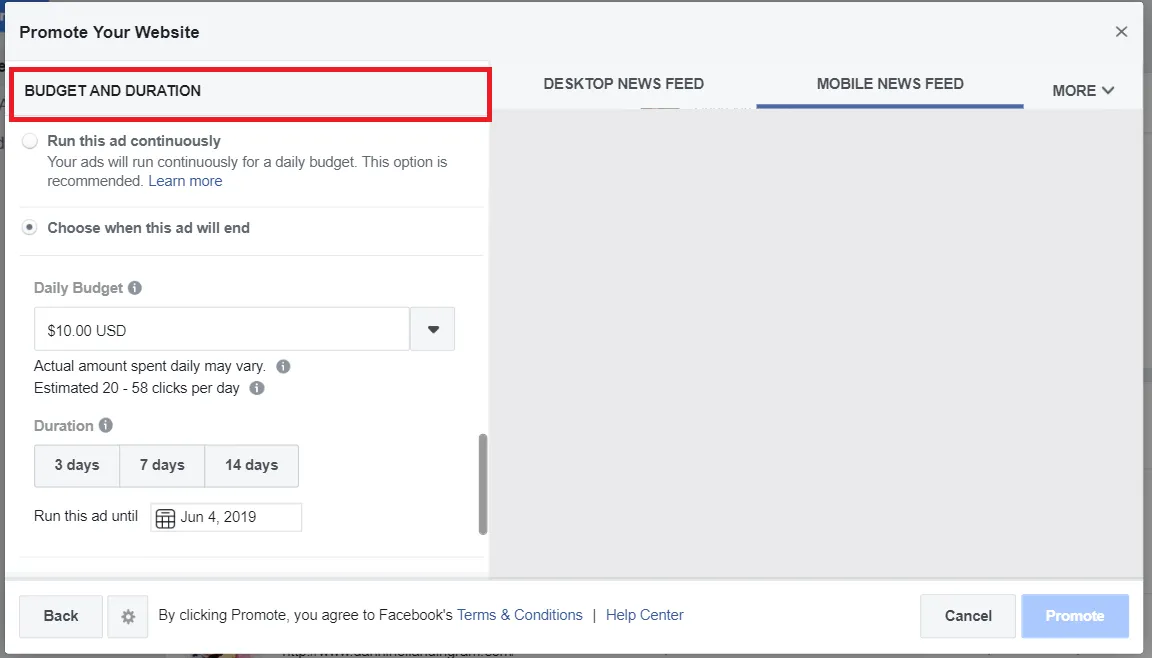The image size is (1152, 658).
Task: Open the calendar date picker icon
Action: tap(166, 517)
